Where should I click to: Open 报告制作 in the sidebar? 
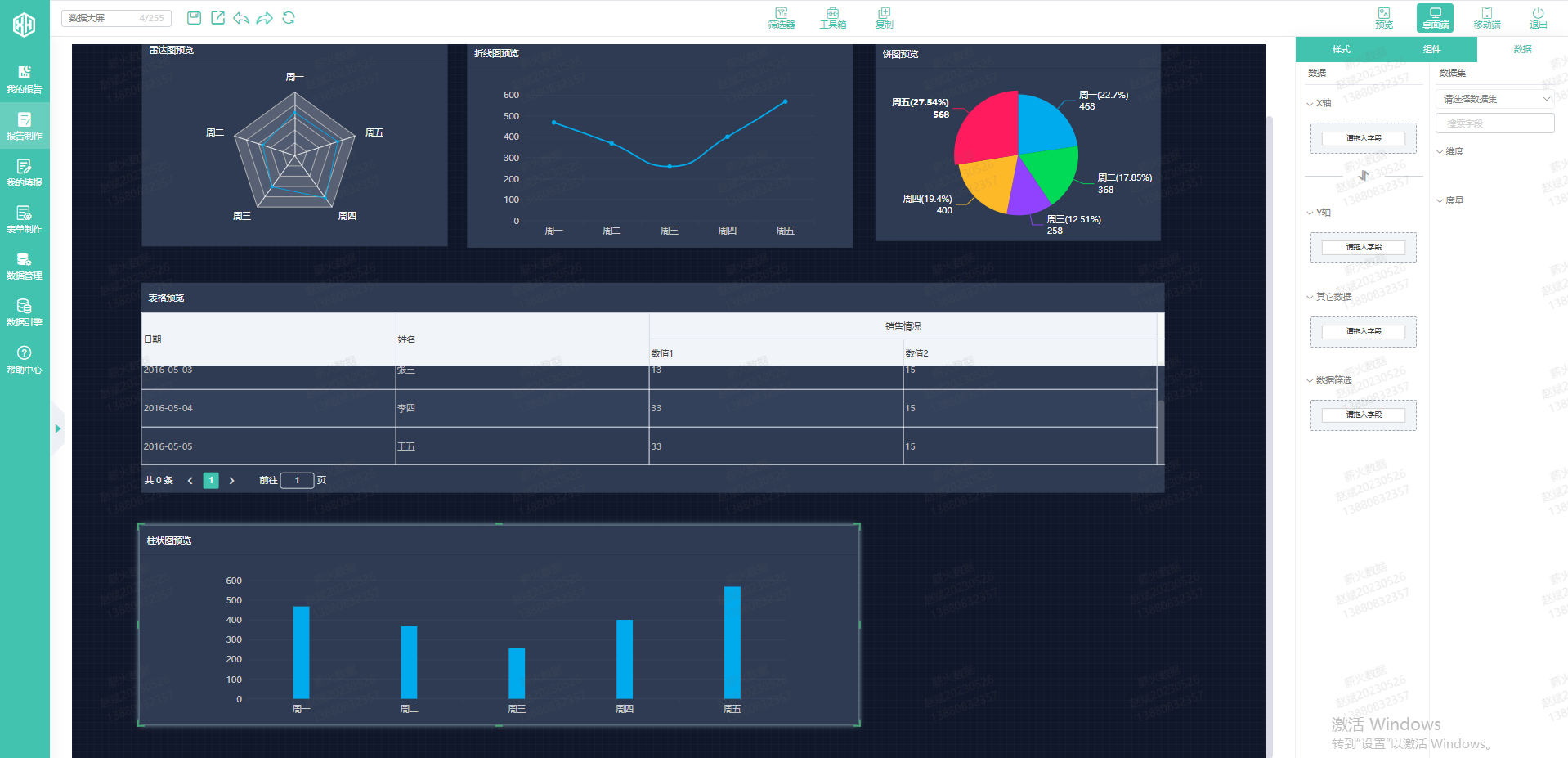coord(25,126)
